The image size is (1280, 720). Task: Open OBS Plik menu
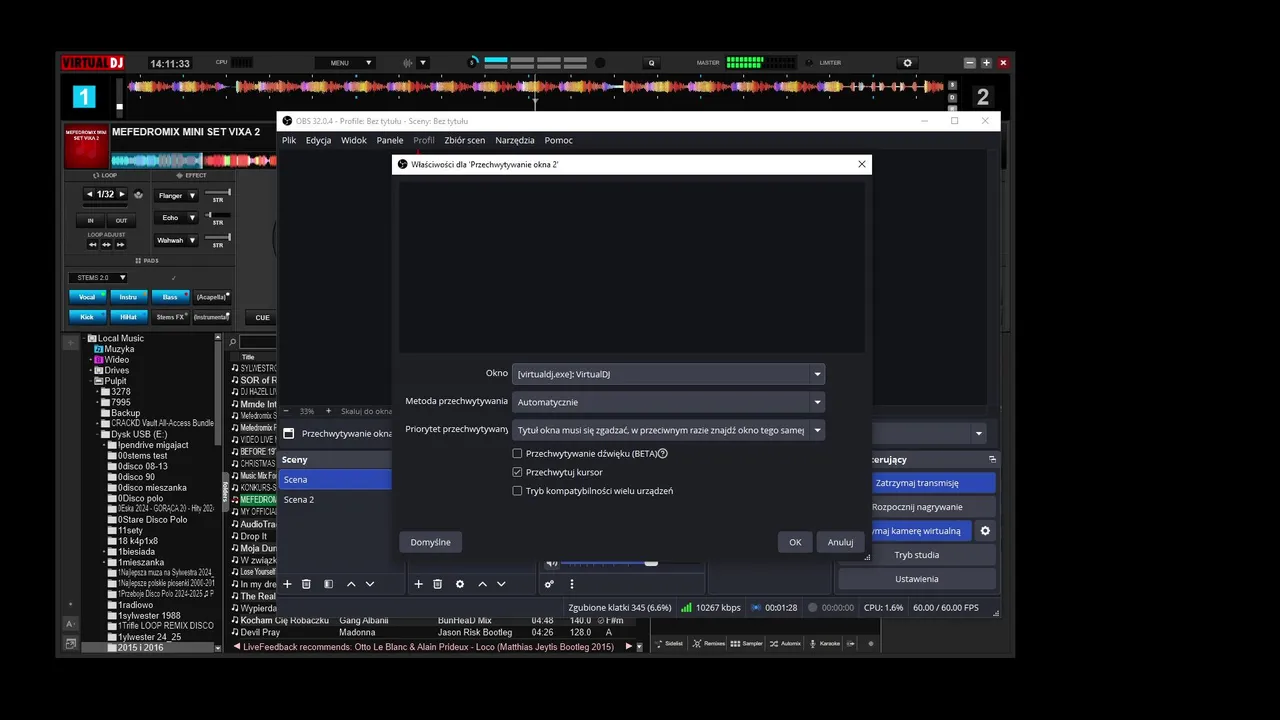point(289,140)
